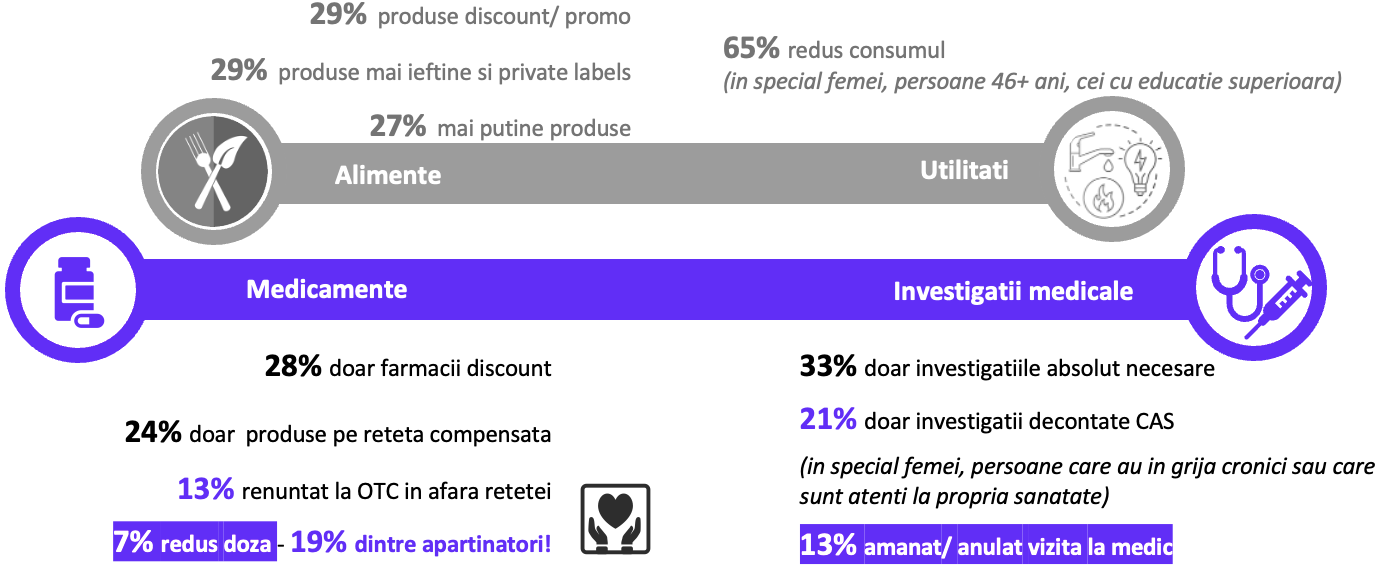
Task: Select the 28% doar farmacii discount line
Action: pos(408,368)
